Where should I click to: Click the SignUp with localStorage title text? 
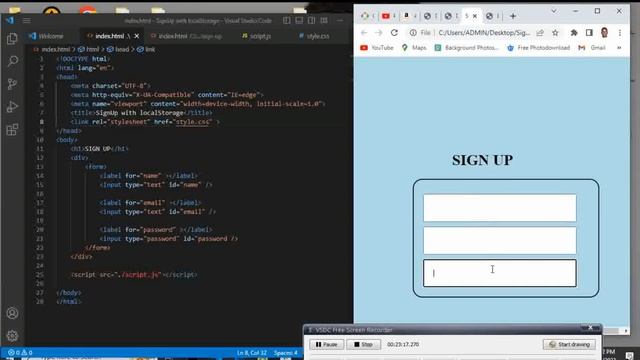coord(139,113)
